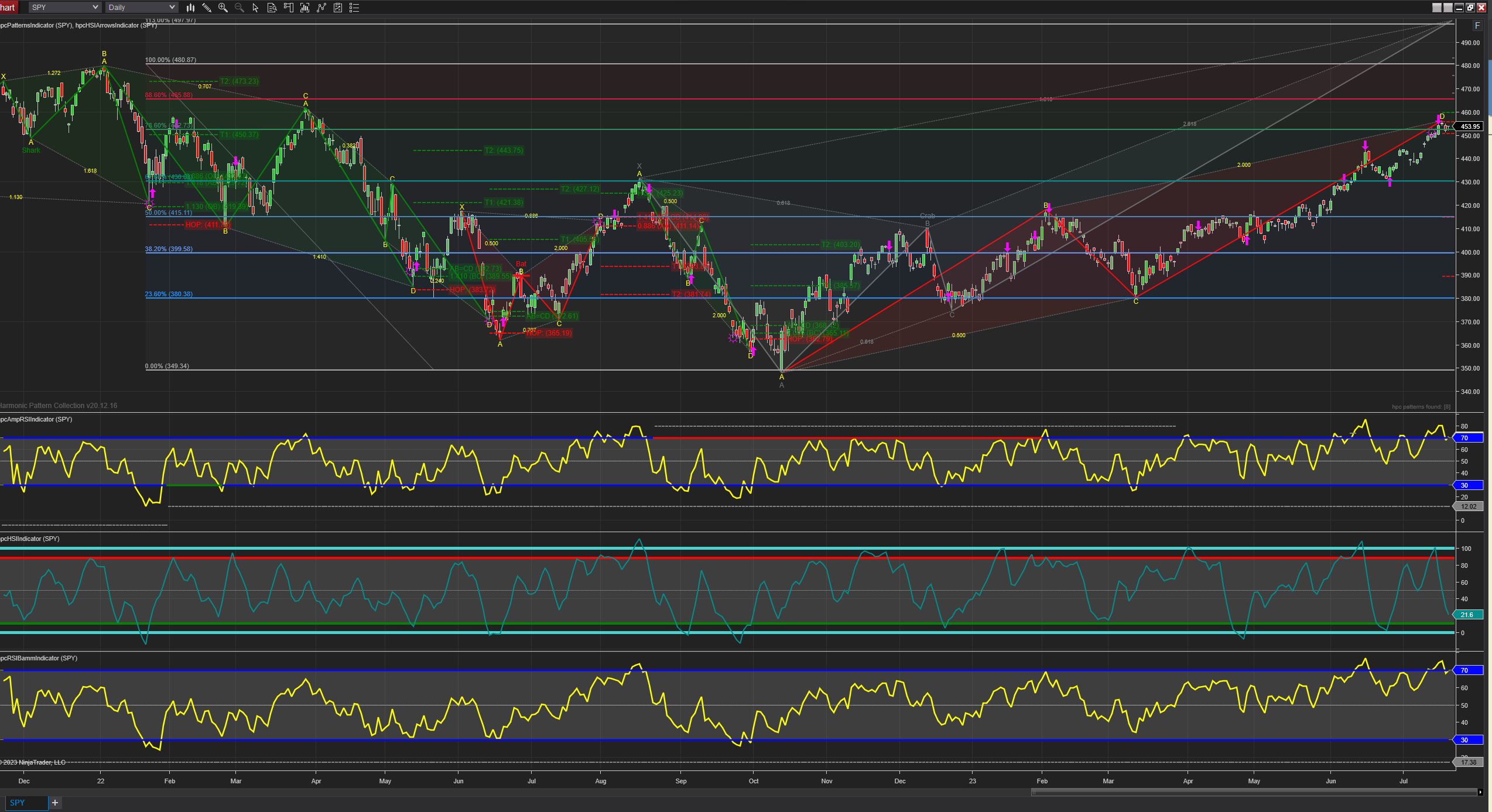Image resolution: width=1492 pixels, height=812 pixels.
Task: Open the indicators bar icon
Action: 304,8
